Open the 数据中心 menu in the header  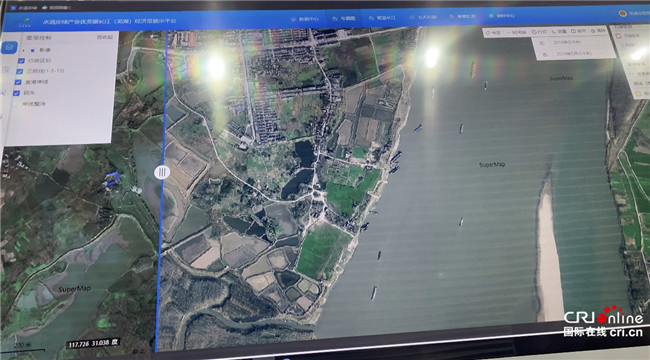point(305,19)
